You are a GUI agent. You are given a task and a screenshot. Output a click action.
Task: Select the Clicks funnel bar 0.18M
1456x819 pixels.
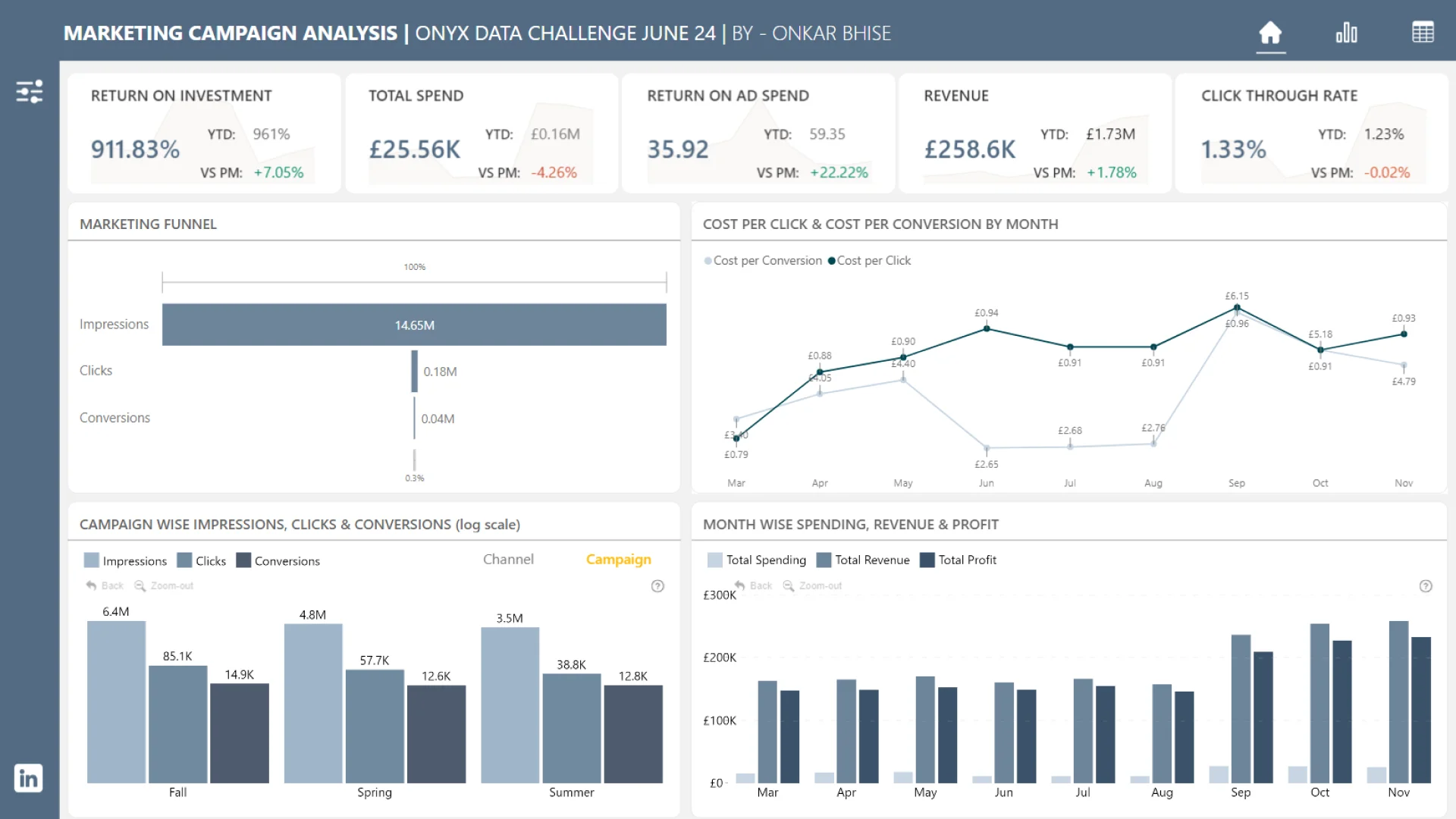coord(414,371)
